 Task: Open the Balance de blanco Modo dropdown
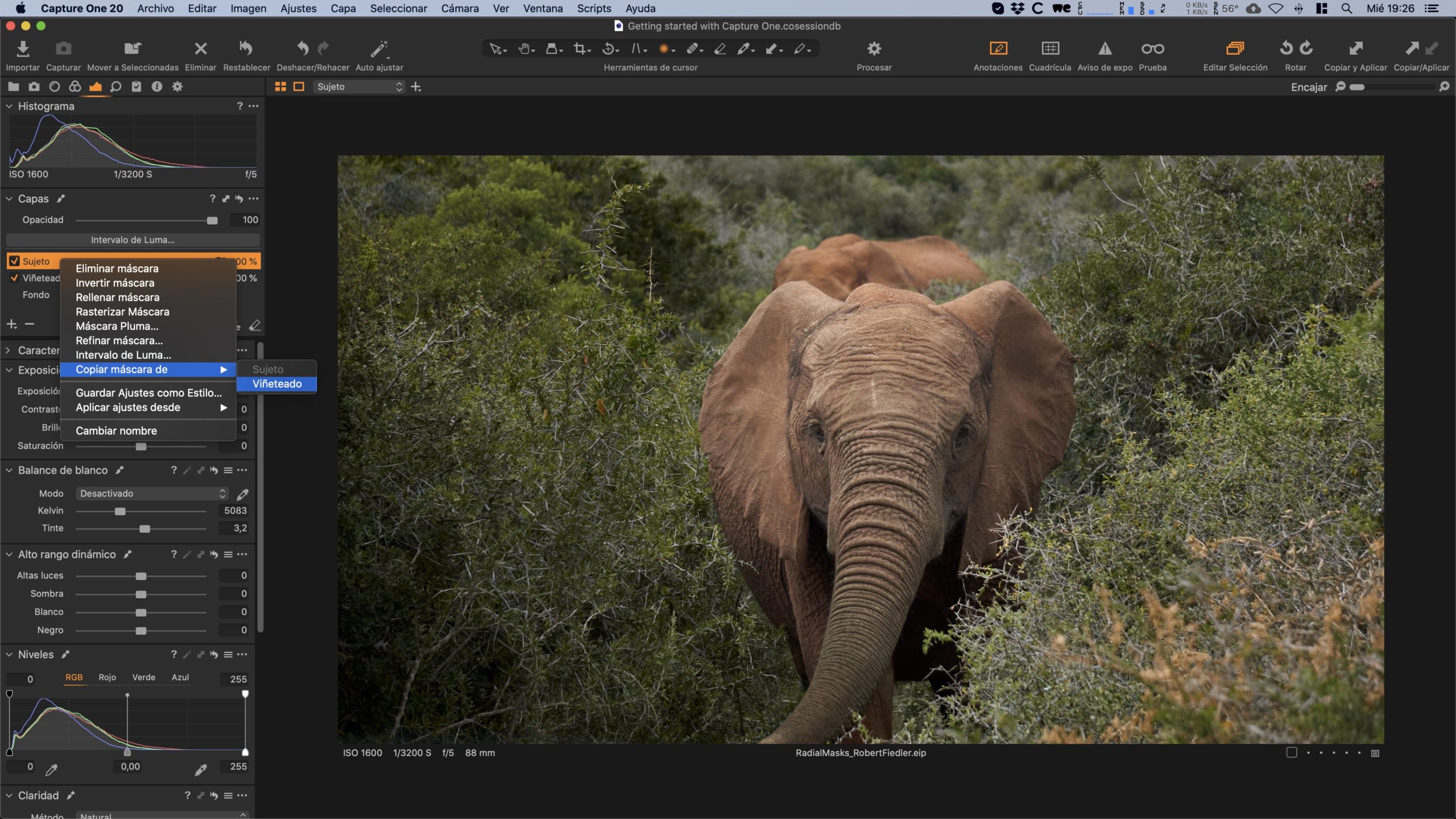(x=152, y=493)
